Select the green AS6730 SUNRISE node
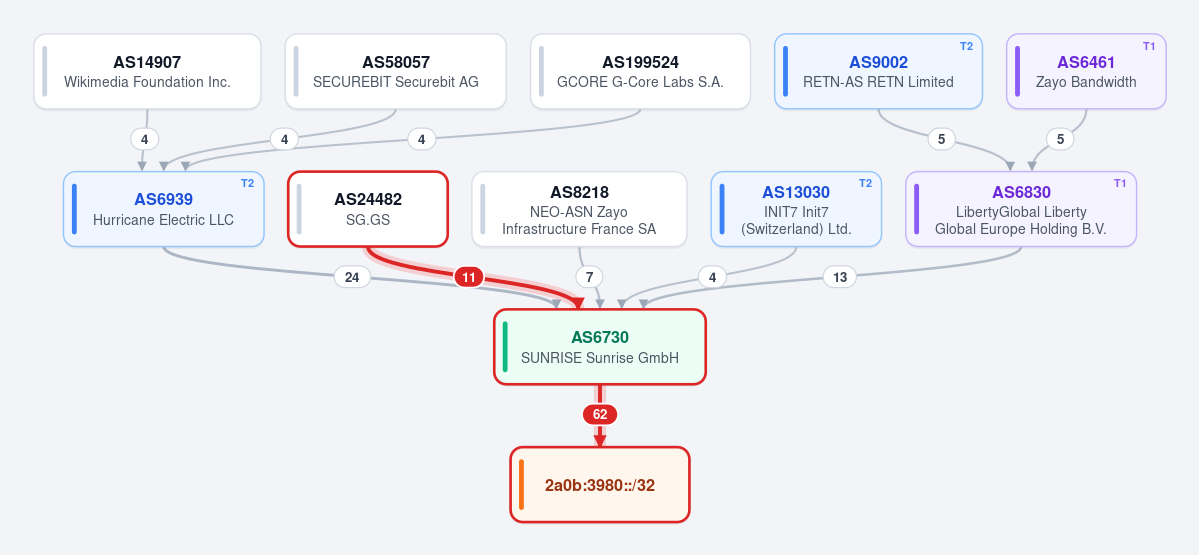Viewport: 1199px width, 555px height. click(600, 346)
